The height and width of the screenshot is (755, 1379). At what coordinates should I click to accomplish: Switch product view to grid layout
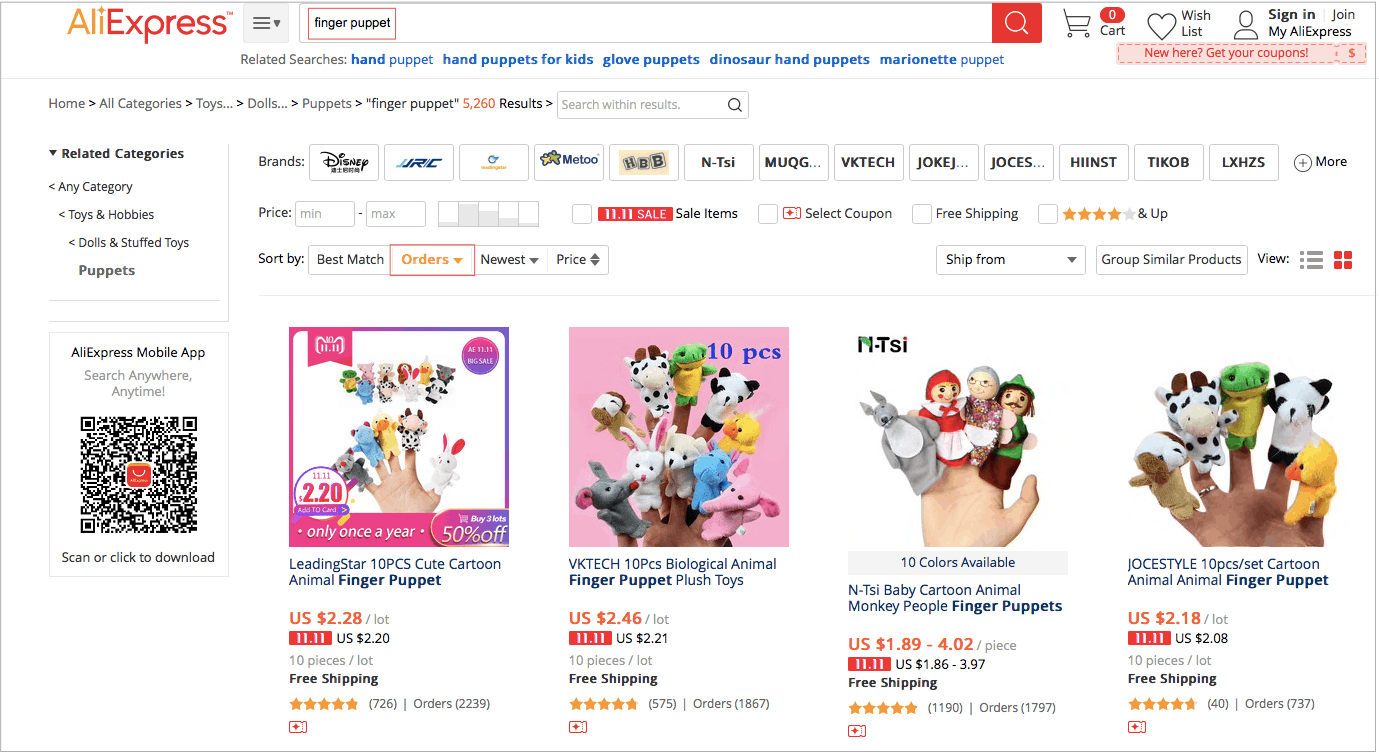coord(1343,259)
